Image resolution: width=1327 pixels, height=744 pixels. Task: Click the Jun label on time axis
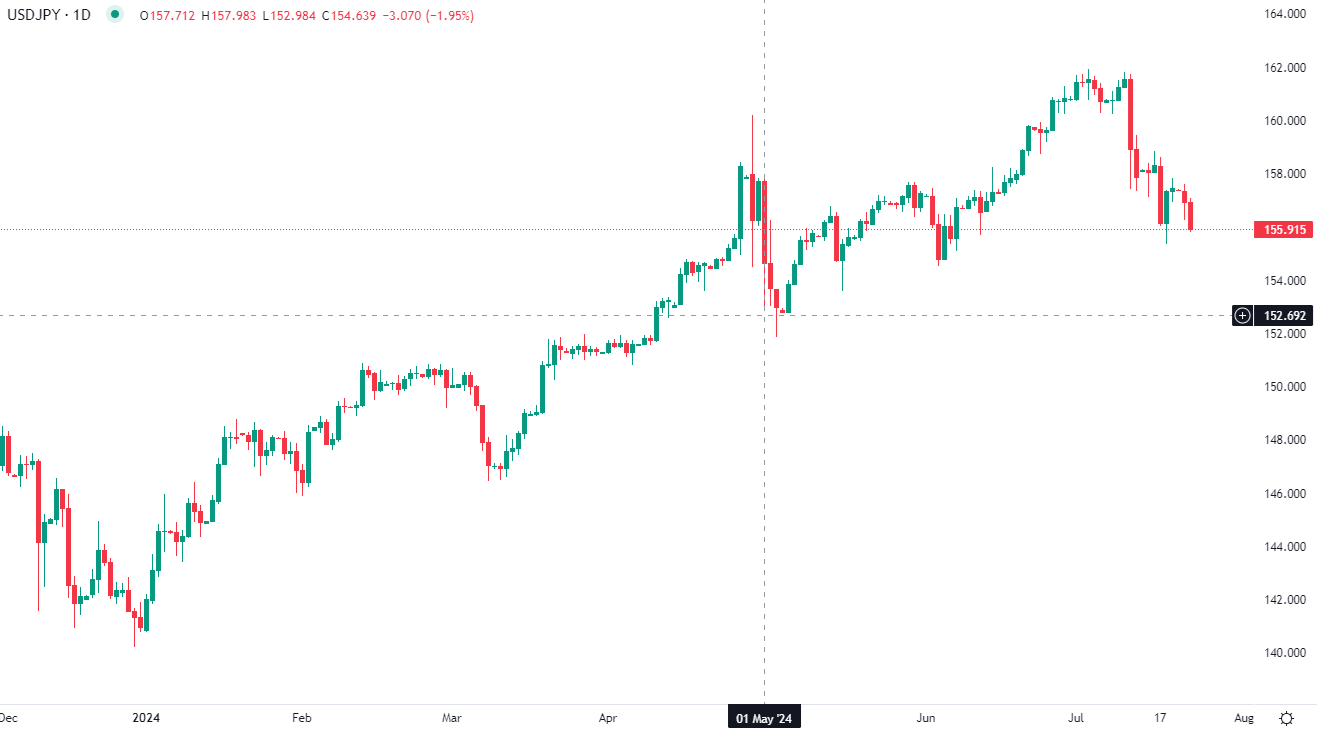pyautogui.click(x=926, y=718)
